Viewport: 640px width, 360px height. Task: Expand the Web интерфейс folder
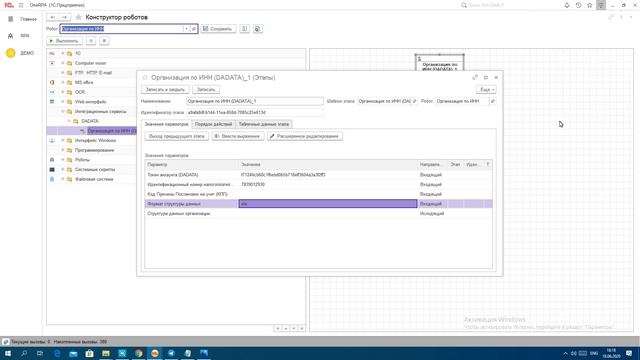(x=63, y=102)
